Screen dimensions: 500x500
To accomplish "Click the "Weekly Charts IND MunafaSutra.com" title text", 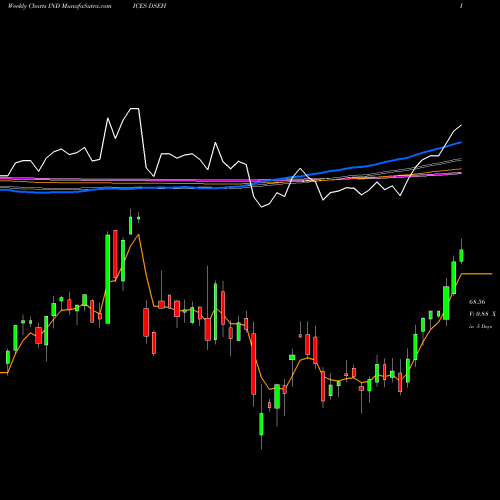I will [x=59, y=6].
